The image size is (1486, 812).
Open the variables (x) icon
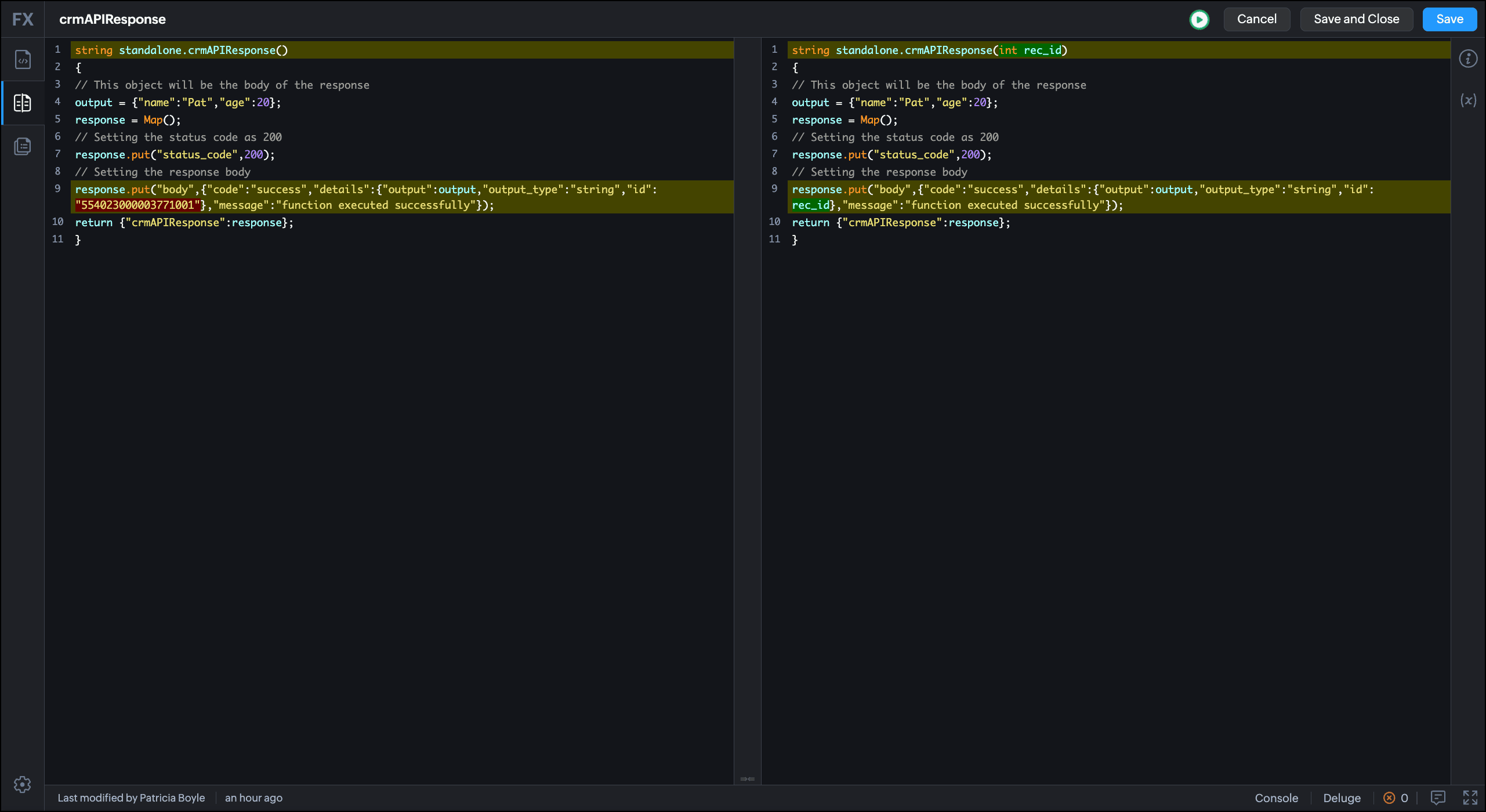tap(1468, 100)
